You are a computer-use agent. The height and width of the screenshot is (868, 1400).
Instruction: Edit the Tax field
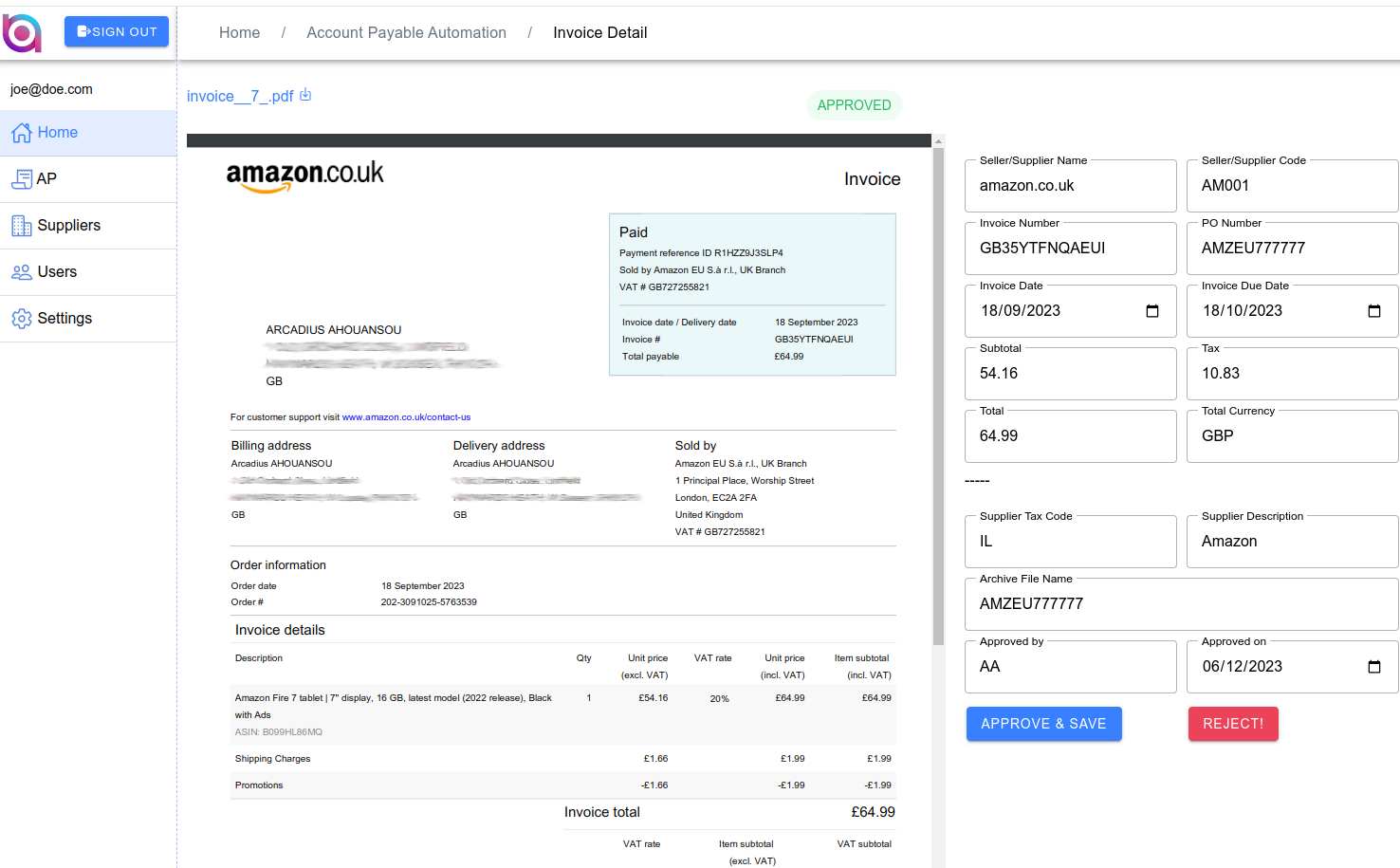[1293, 374]
